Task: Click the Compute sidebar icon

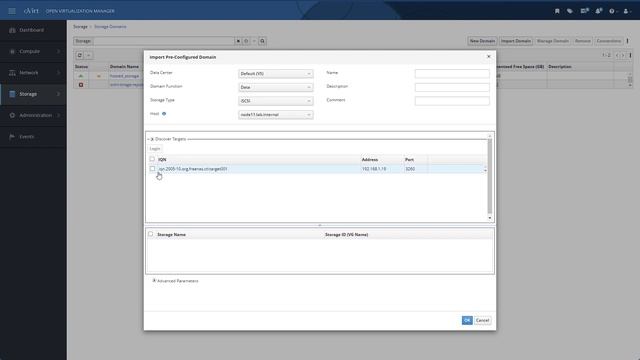Action: [x=12, y=51]
